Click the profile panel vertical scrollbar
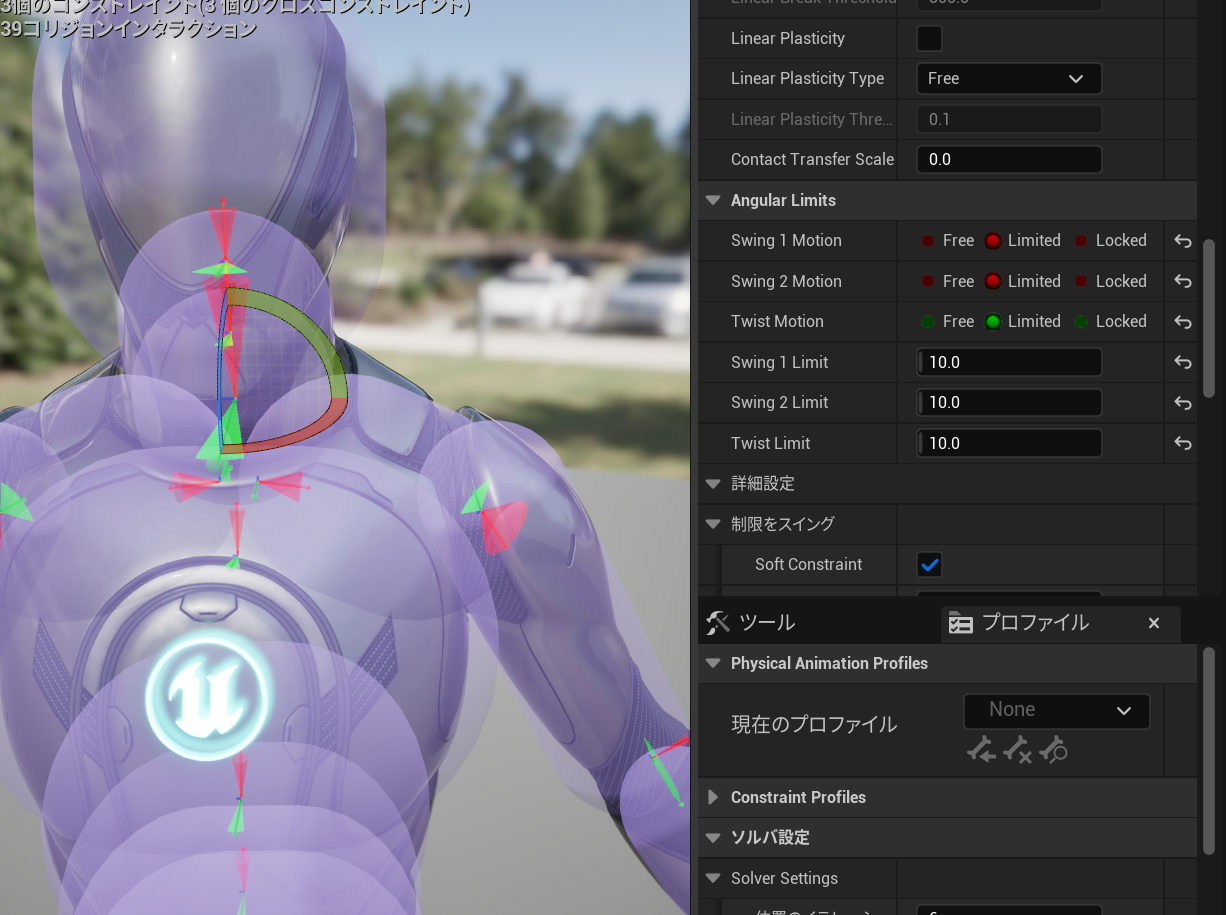Viewport: 1226px width, 915px height. tap(1209, 750)
